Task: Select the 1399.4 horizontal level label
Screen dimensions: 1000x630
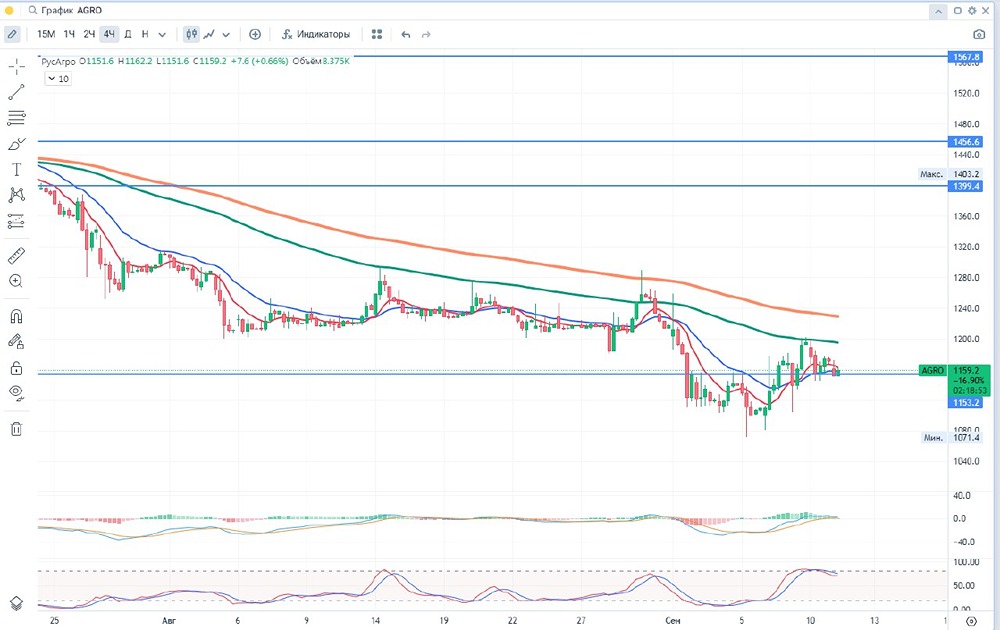Action: tap(966, 186)
